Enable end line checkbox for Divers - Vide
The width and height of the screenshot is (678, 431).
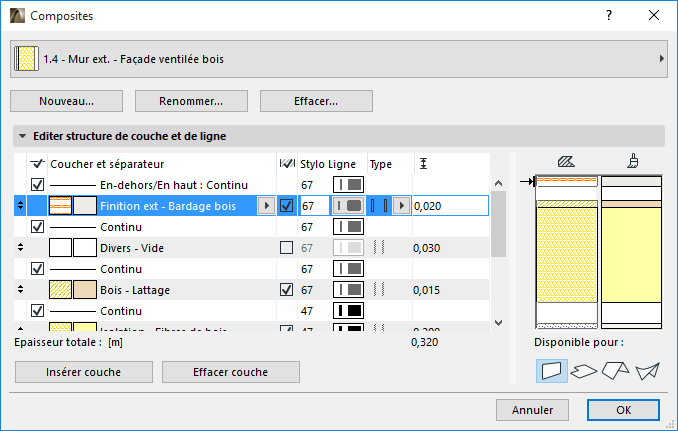pos(287,247)
